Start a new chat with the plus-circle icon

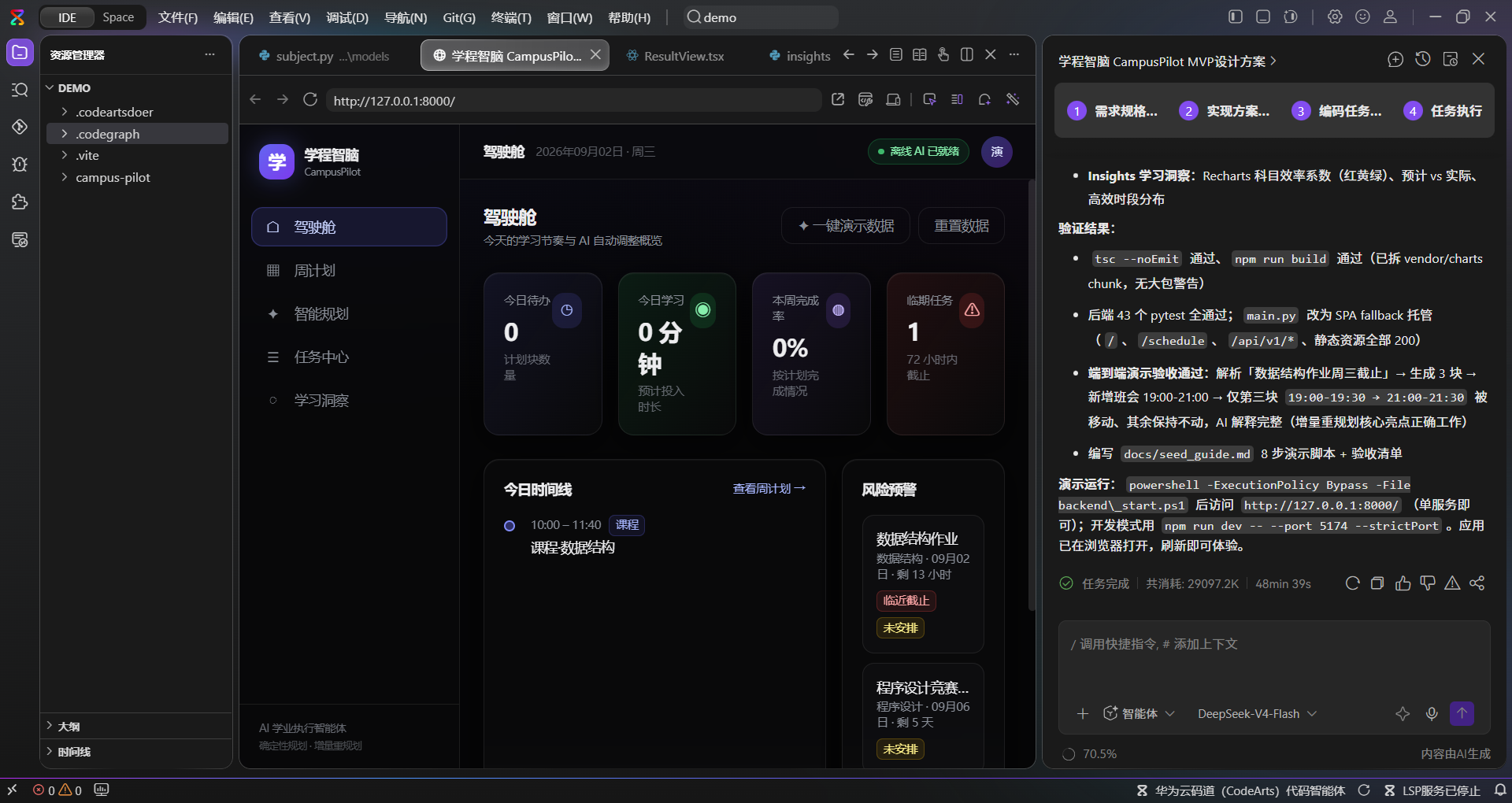coord(1395,60)
